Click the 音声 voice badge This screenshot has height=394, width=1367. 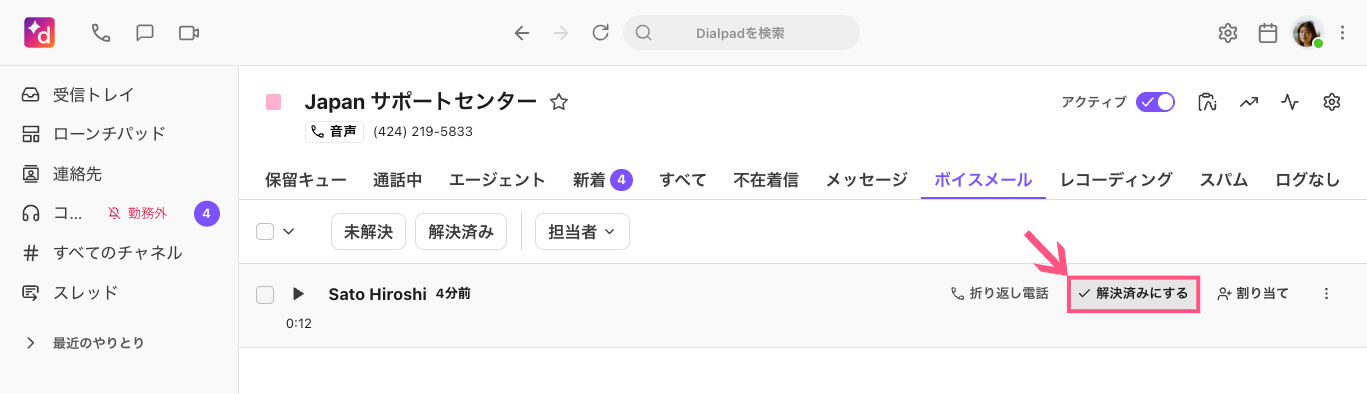(335, 131)
